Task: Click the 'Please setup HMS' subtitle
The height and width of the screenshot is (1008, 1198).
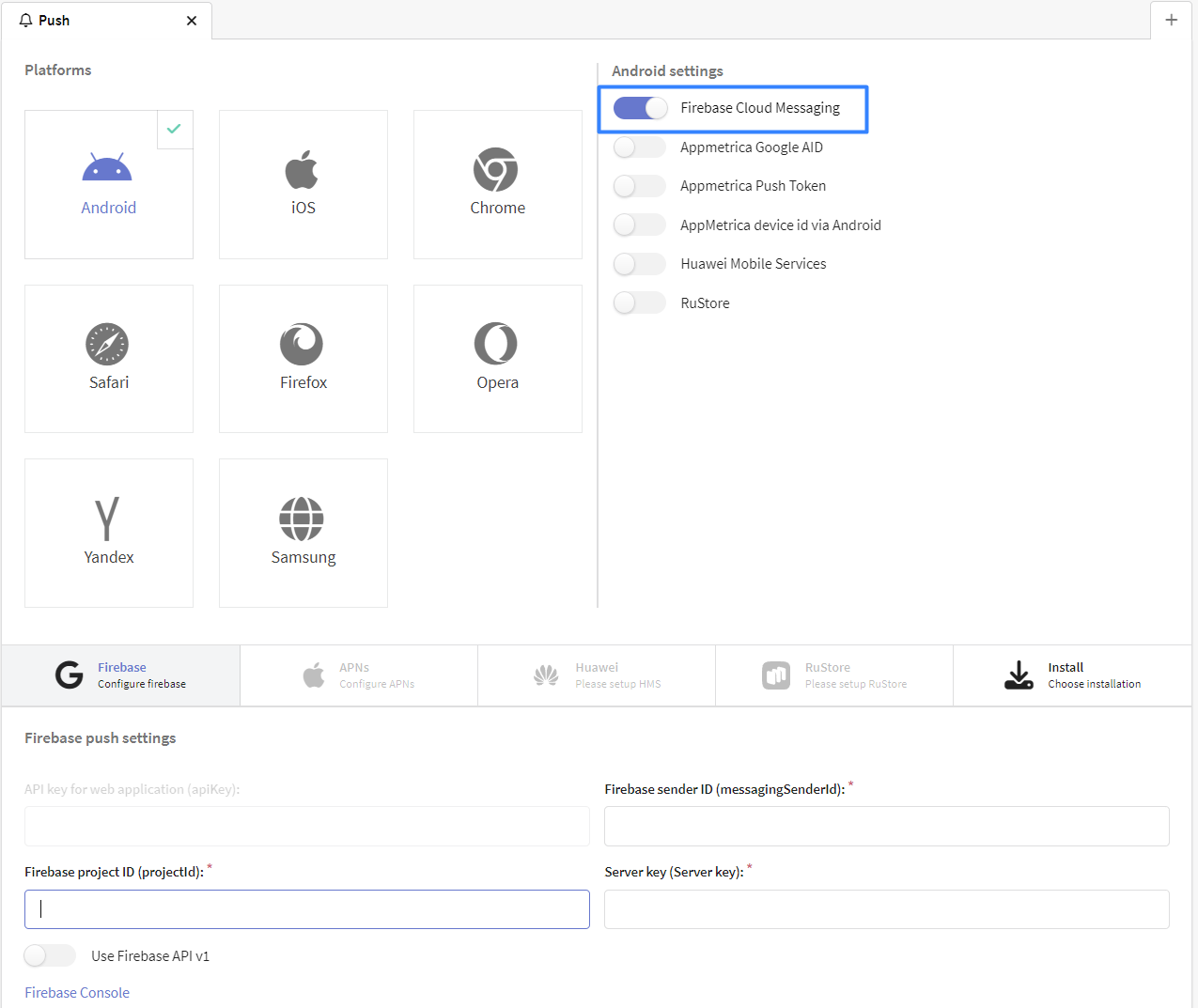Action: [618, 684]
